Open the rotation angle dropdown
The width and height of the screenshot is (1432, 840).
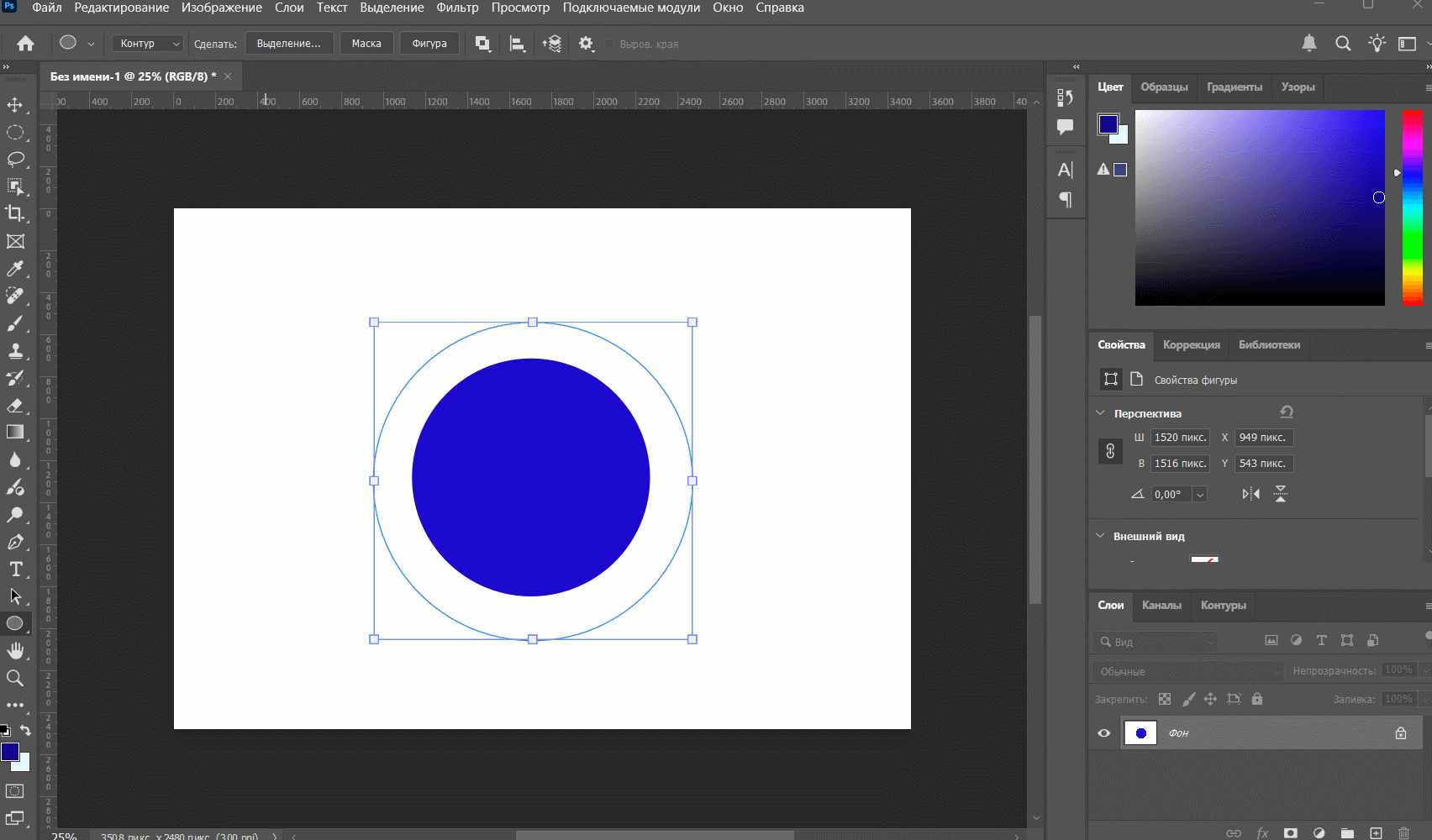[x=1200, y=495]
